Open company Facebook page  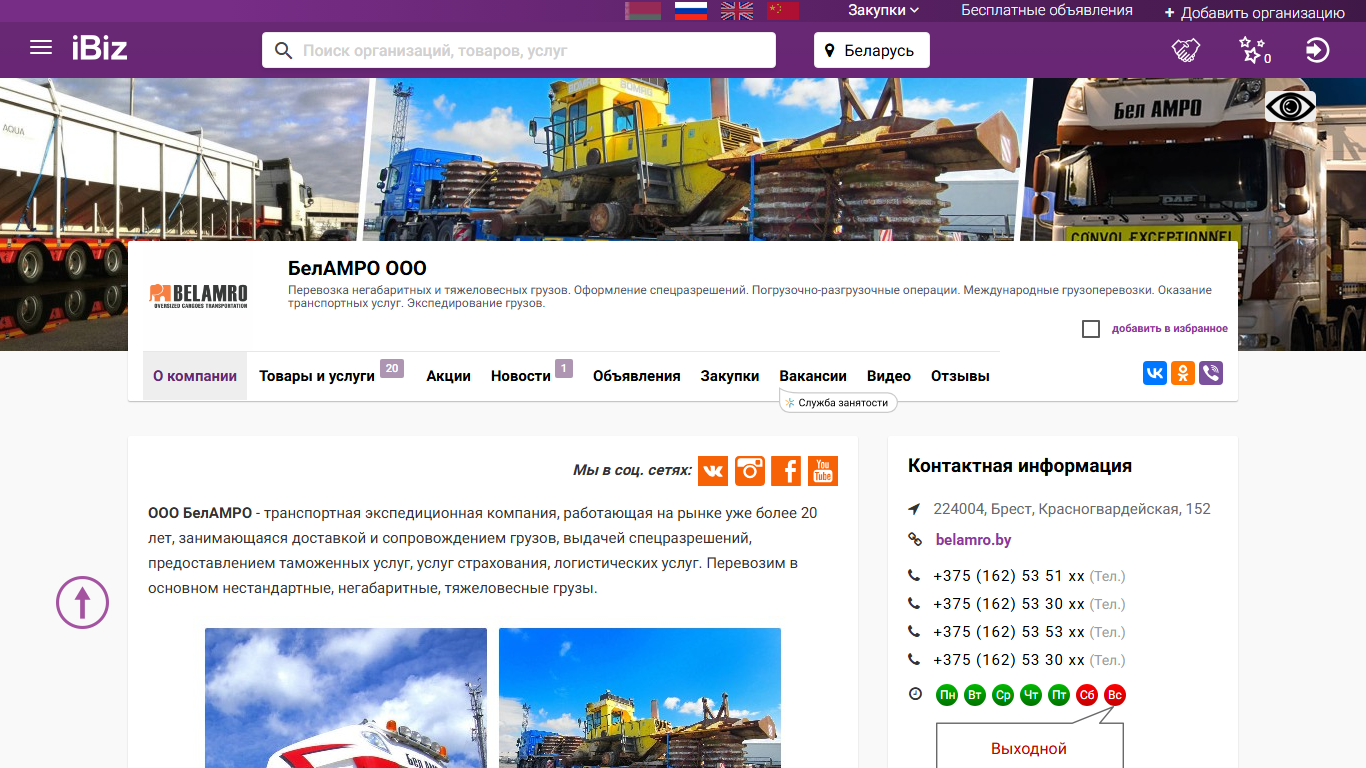786,470
